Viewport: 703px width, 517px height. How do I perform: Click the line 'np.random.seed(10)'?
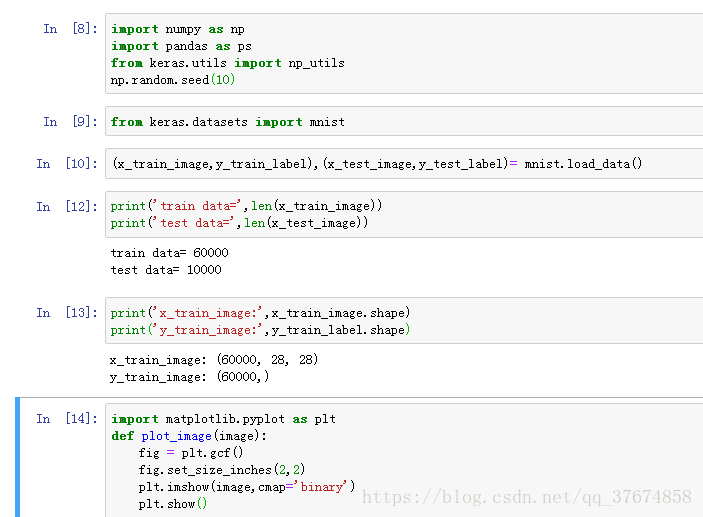(173, 80)
